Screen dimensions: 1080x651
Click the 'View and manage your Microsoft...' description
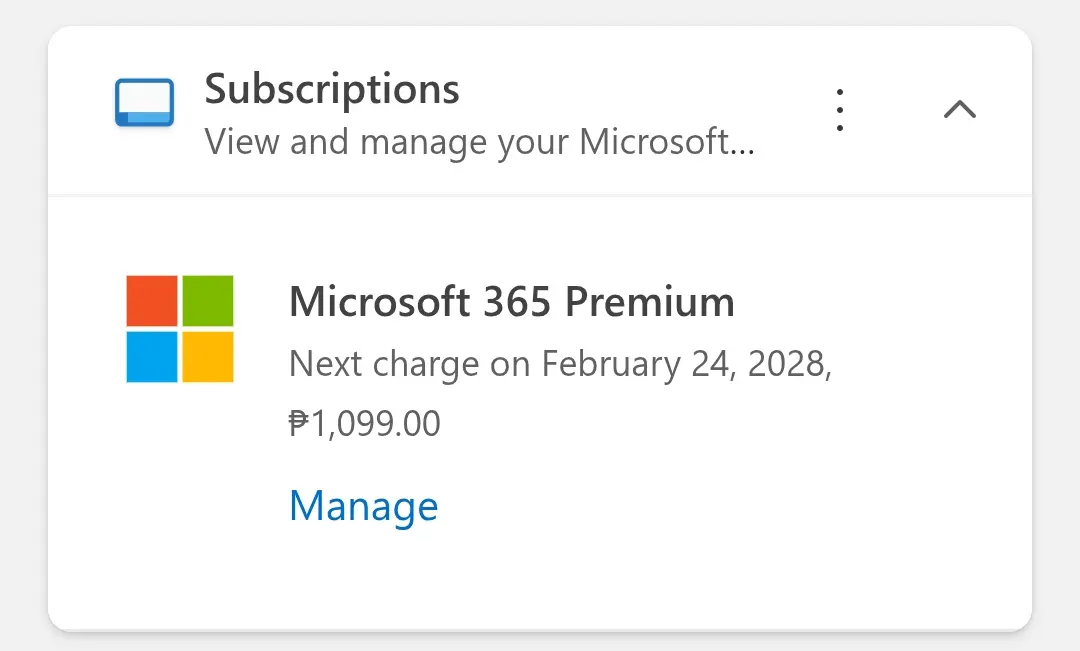(479, 143)
